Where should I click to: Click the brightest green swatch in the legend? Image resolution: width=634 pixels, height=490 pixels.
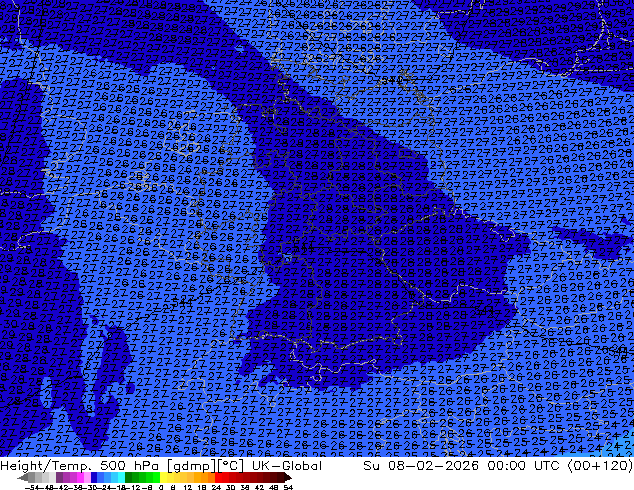tap(156, 478)
